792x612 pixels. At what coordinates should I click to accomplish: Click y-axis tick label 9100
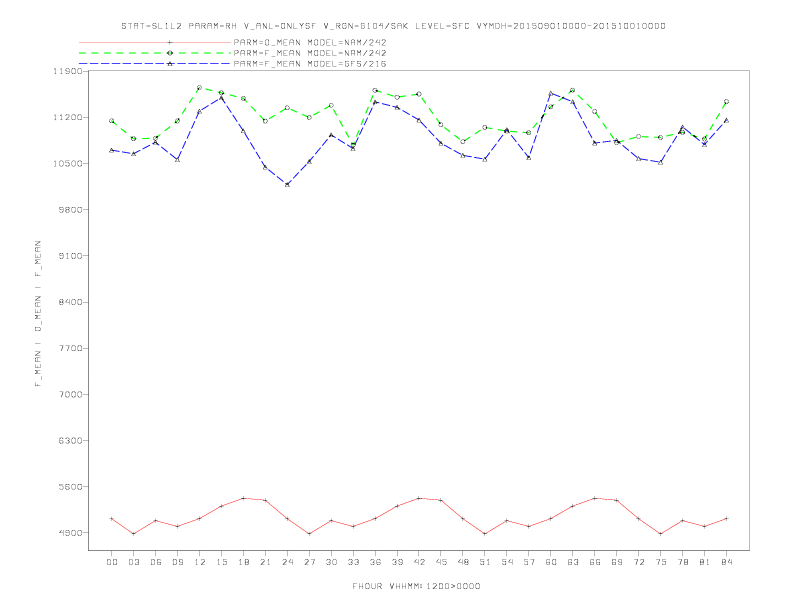tap(70, 256)
